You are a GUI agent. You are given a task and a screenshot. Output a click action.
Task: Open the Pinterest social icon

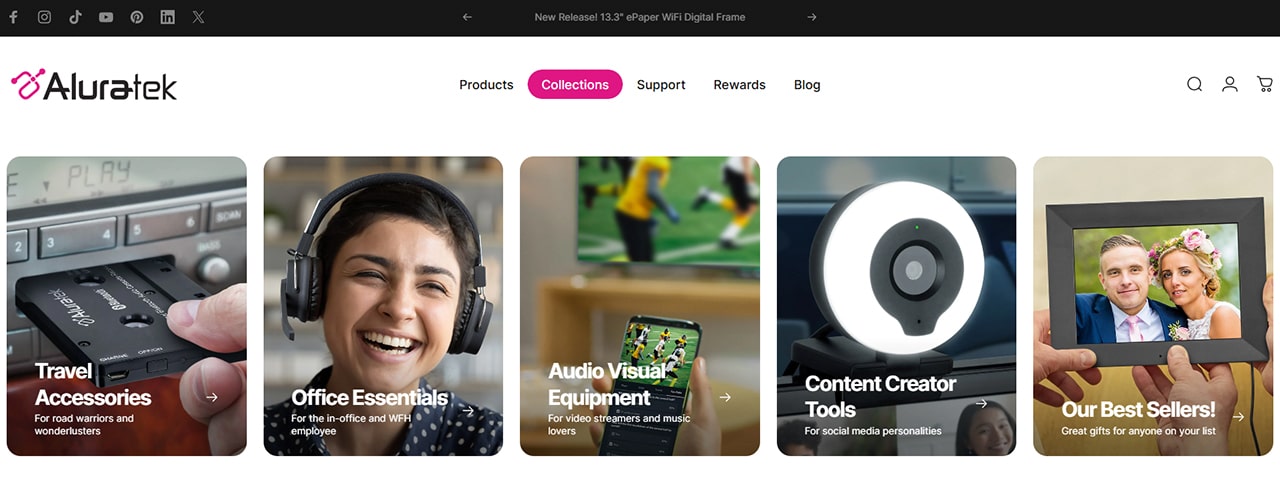point(137,17)
